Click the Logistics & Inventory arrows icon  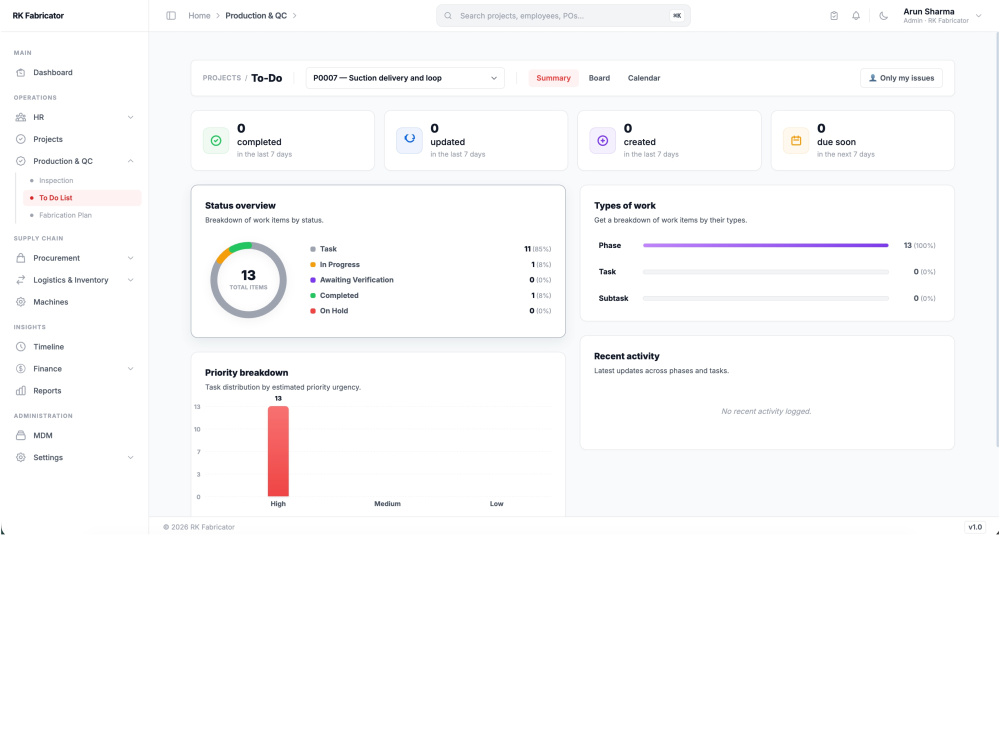click(20, 280)
